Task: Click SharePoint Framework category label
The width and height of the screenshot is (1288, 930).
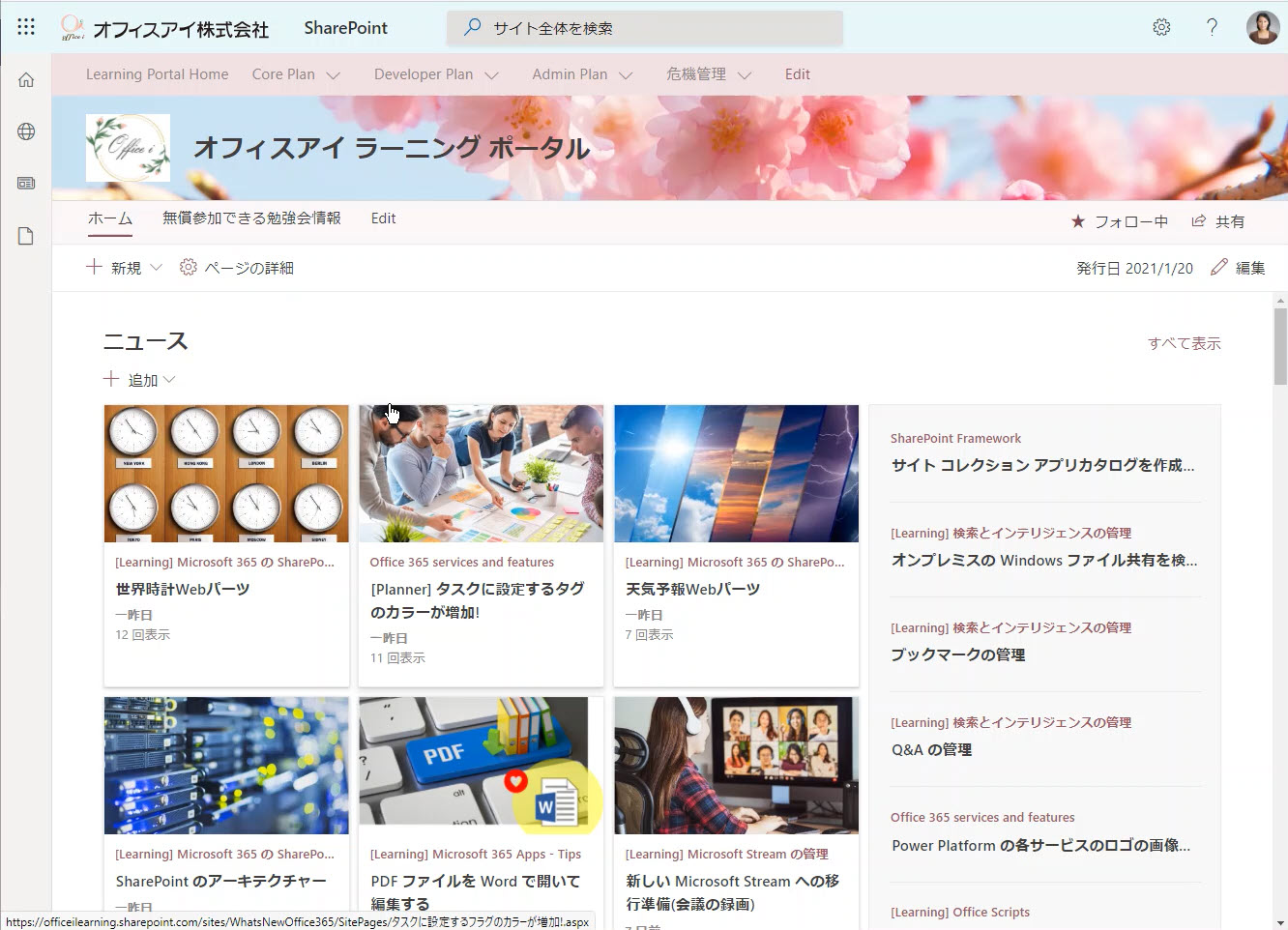Action: [x=955, y=438]
